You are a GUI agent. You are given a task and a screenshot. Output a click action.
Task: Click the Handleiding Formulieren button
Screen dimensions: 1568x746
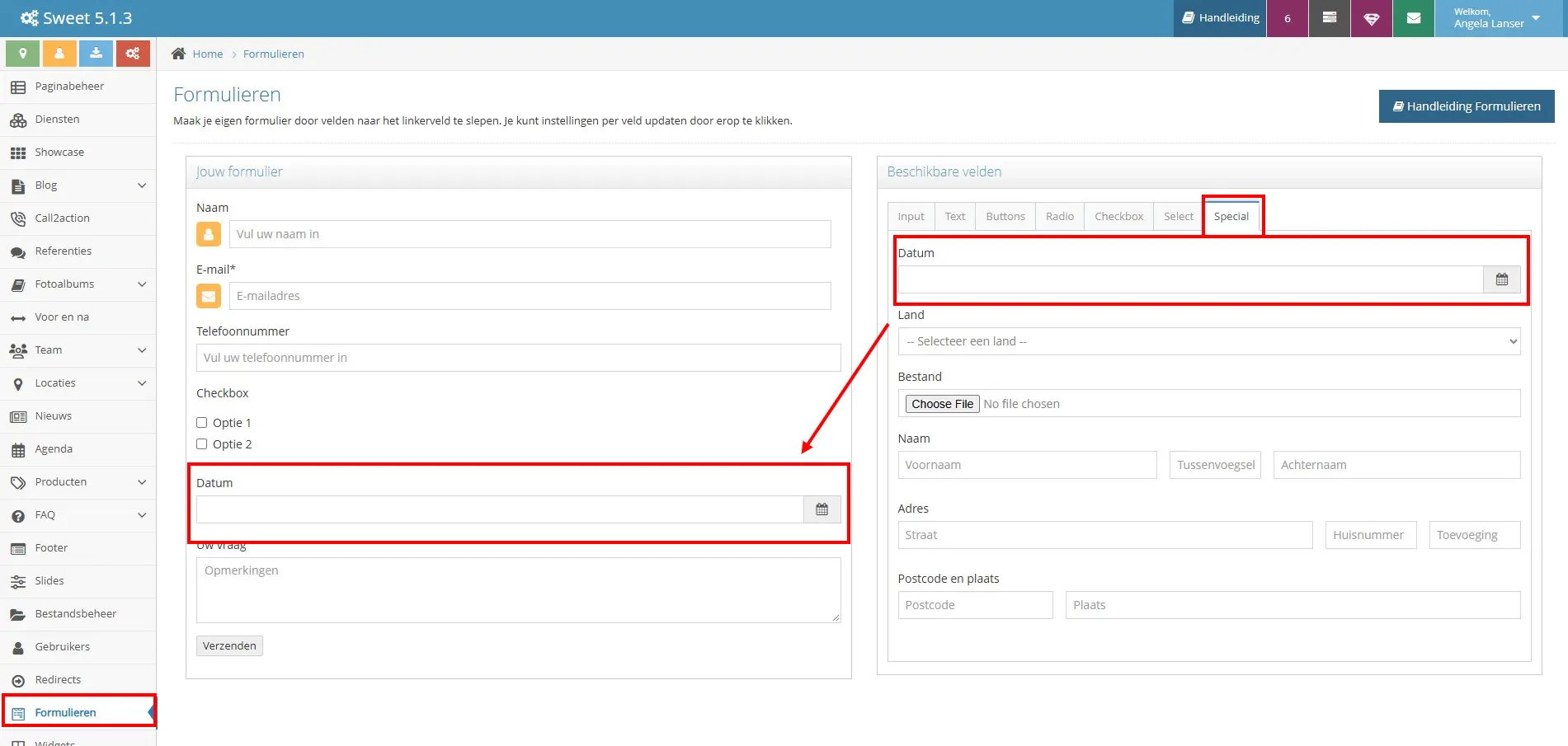tap(1467, 106)
